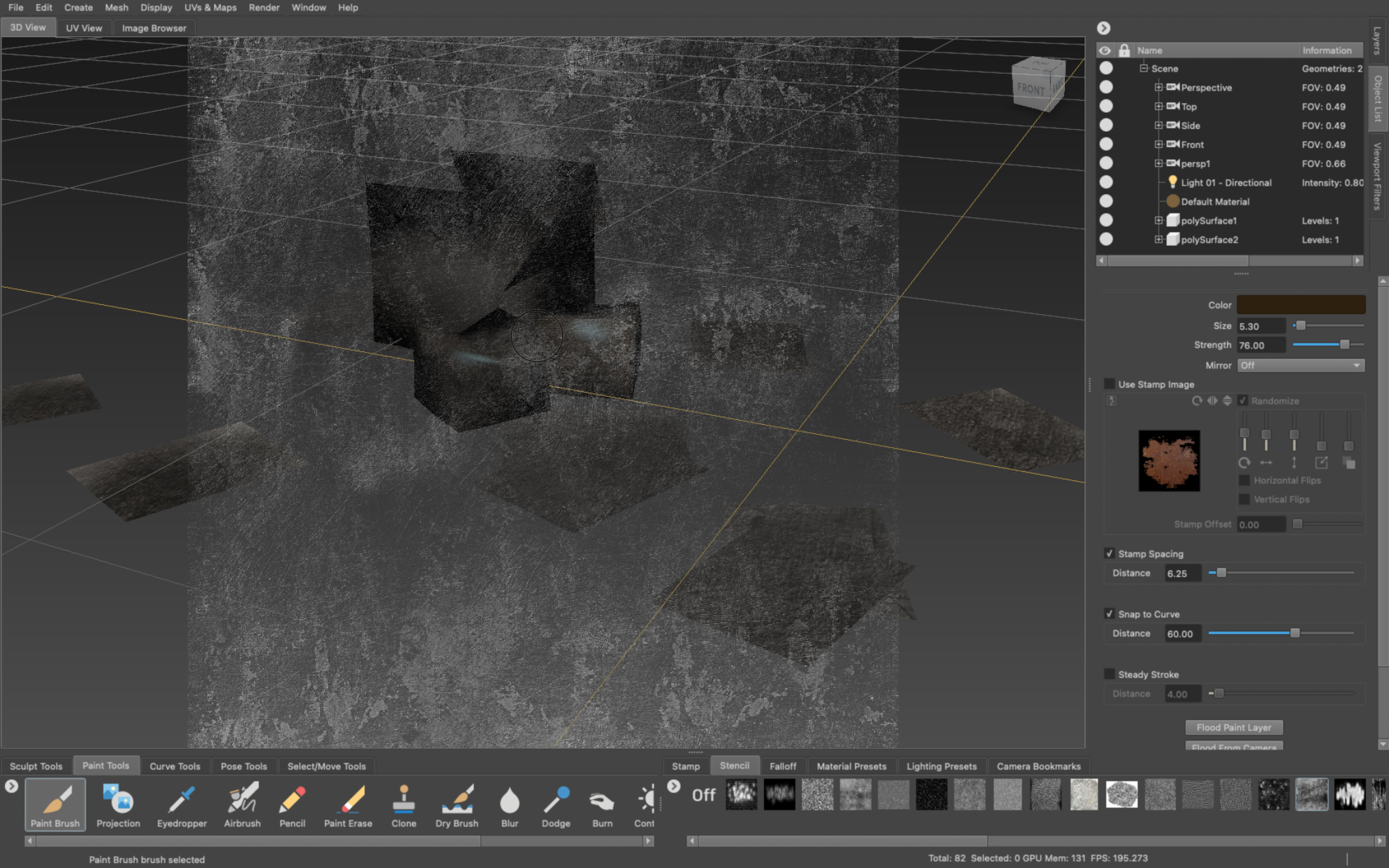Select the Blur tool

coord(510,804)
